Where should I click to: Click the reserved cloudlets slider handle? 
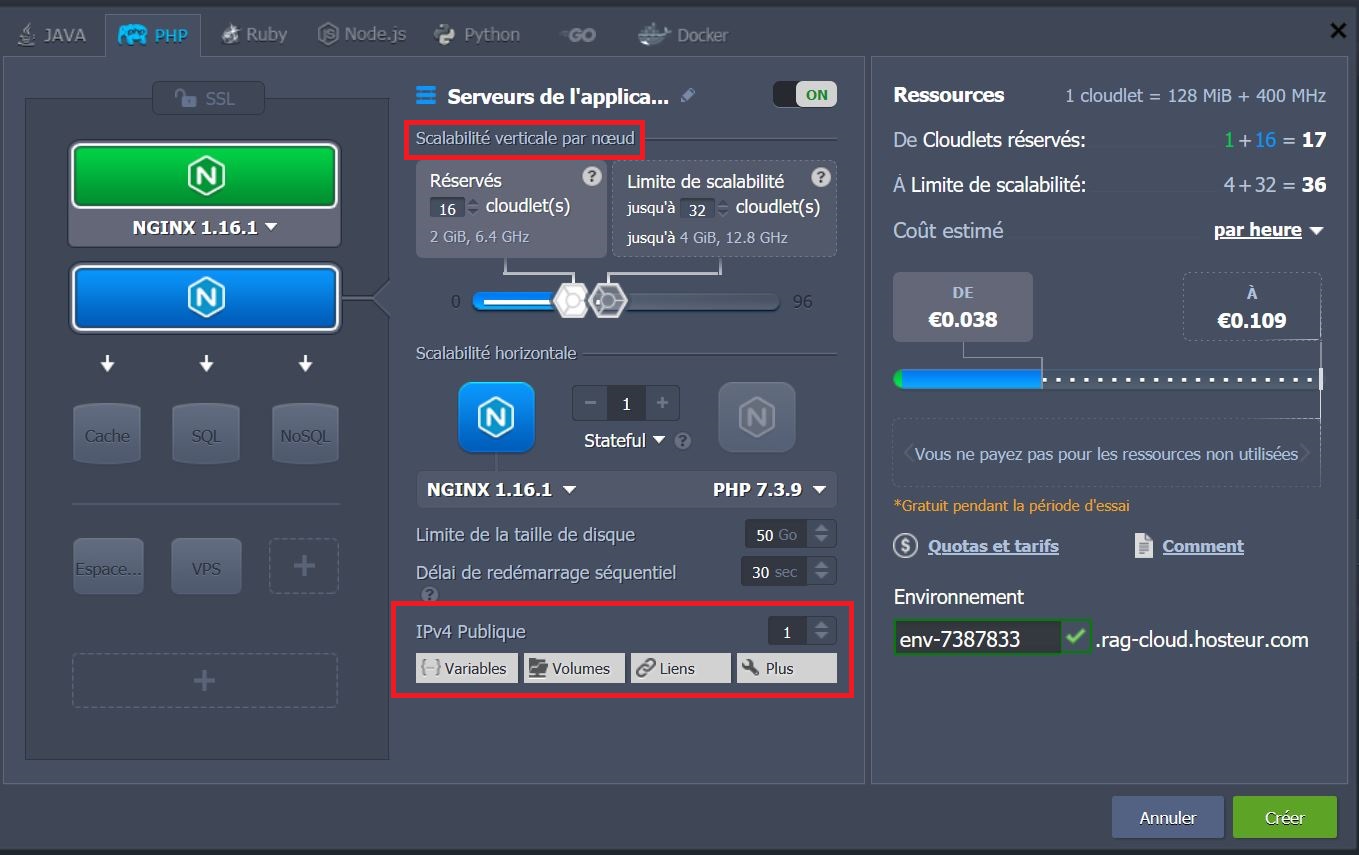(571, 301)
